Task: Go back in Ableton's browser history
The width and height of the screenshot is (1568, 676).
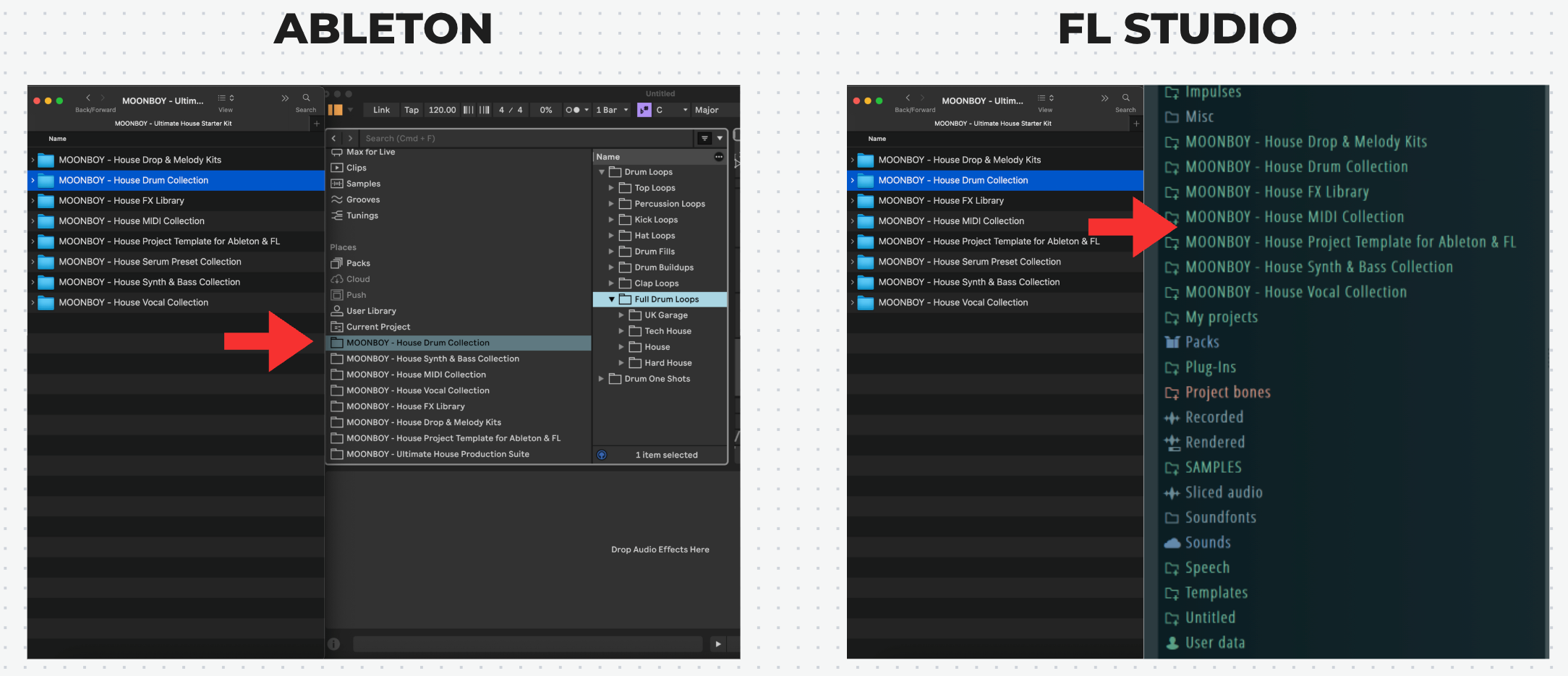Action: tap(334, 138)
